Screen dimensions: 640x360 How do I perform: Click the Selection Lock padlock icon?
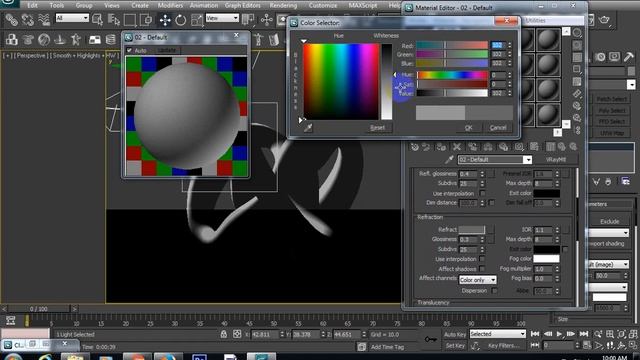(224, 334)
